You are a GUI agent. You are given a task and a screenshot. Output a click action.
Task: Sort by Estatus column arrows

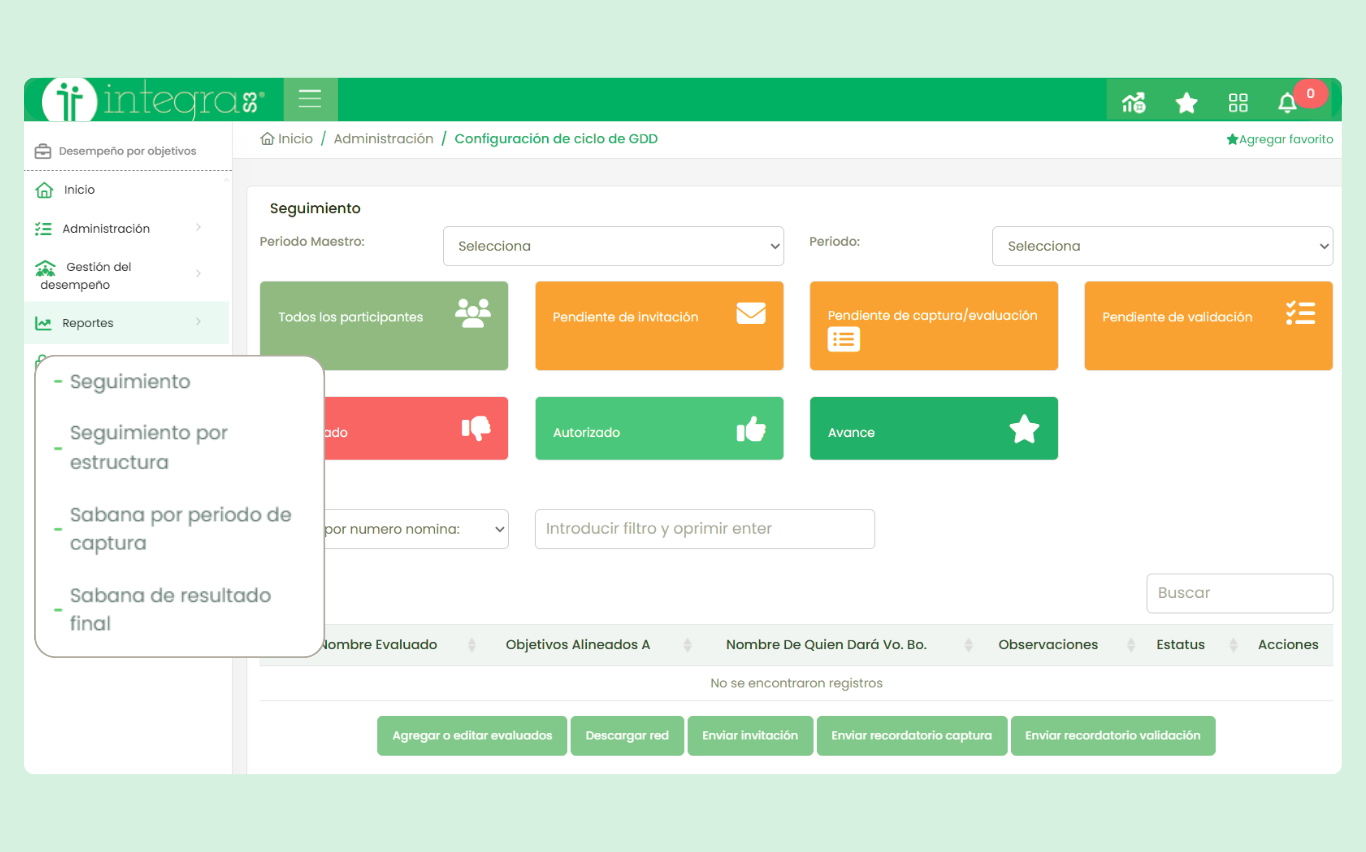click(x=1233, y=645)
